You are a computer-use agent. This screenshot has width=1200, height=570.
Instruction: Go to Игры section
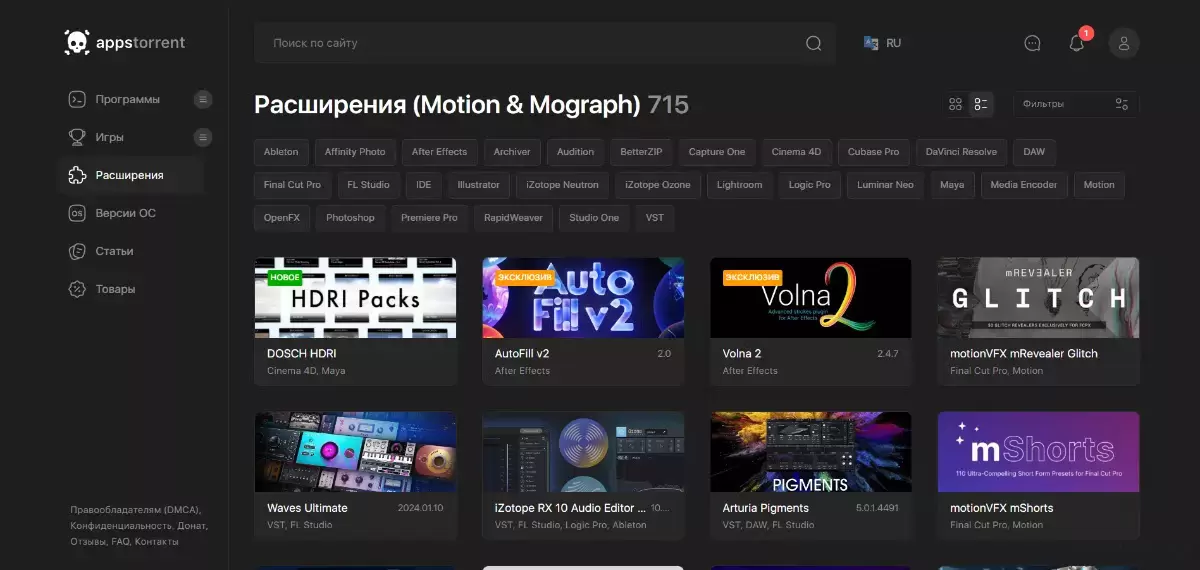[110, 137]
